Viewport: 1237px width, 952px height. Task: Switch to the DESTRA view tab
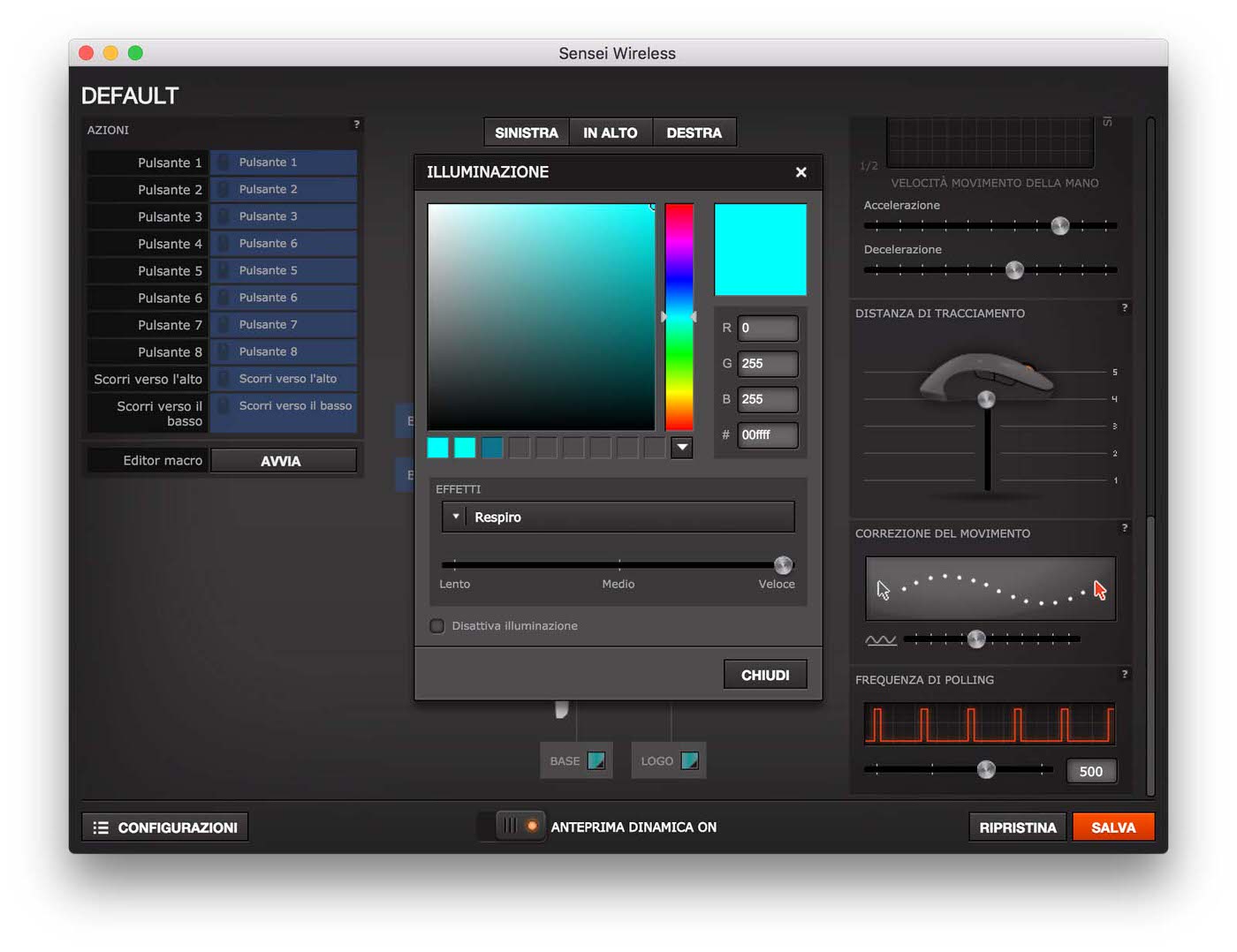[694, 132]
